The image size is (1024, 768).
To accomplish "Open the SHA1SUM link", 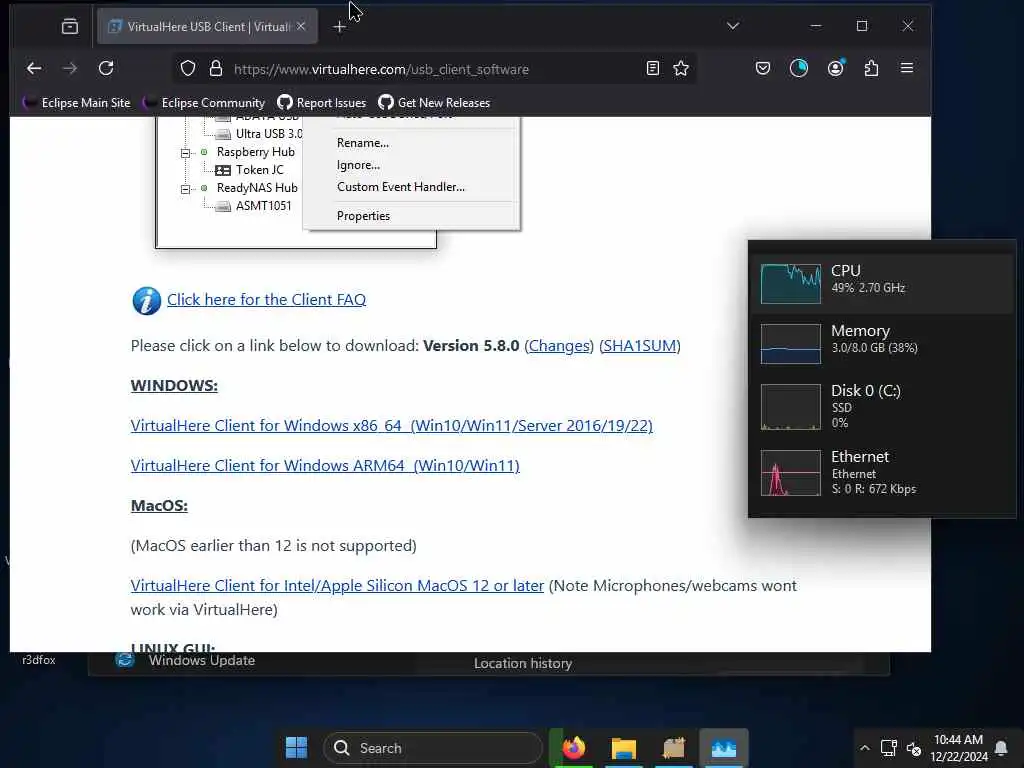I will point(639,345).
